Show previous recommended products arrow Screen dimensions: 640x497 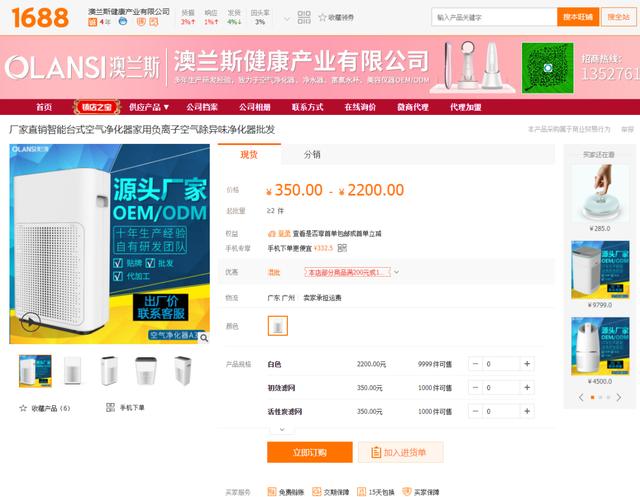tap(581, 397)
